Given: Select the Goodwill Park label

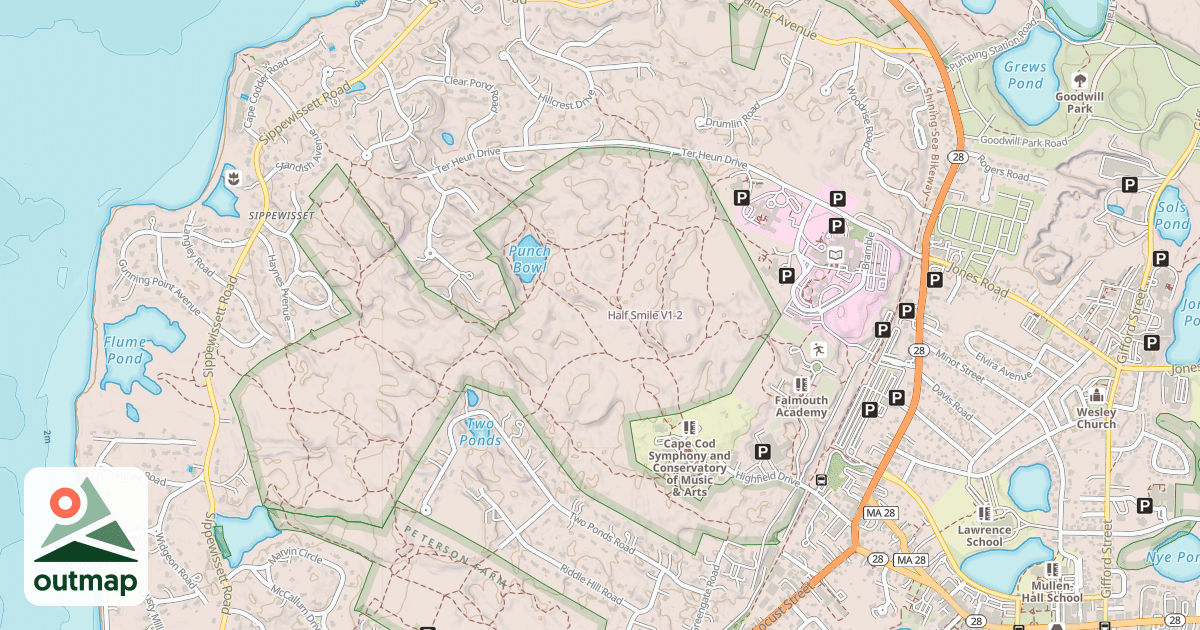Looking at the screenshot, I should pyautogui.click(x=1079, y=103).
